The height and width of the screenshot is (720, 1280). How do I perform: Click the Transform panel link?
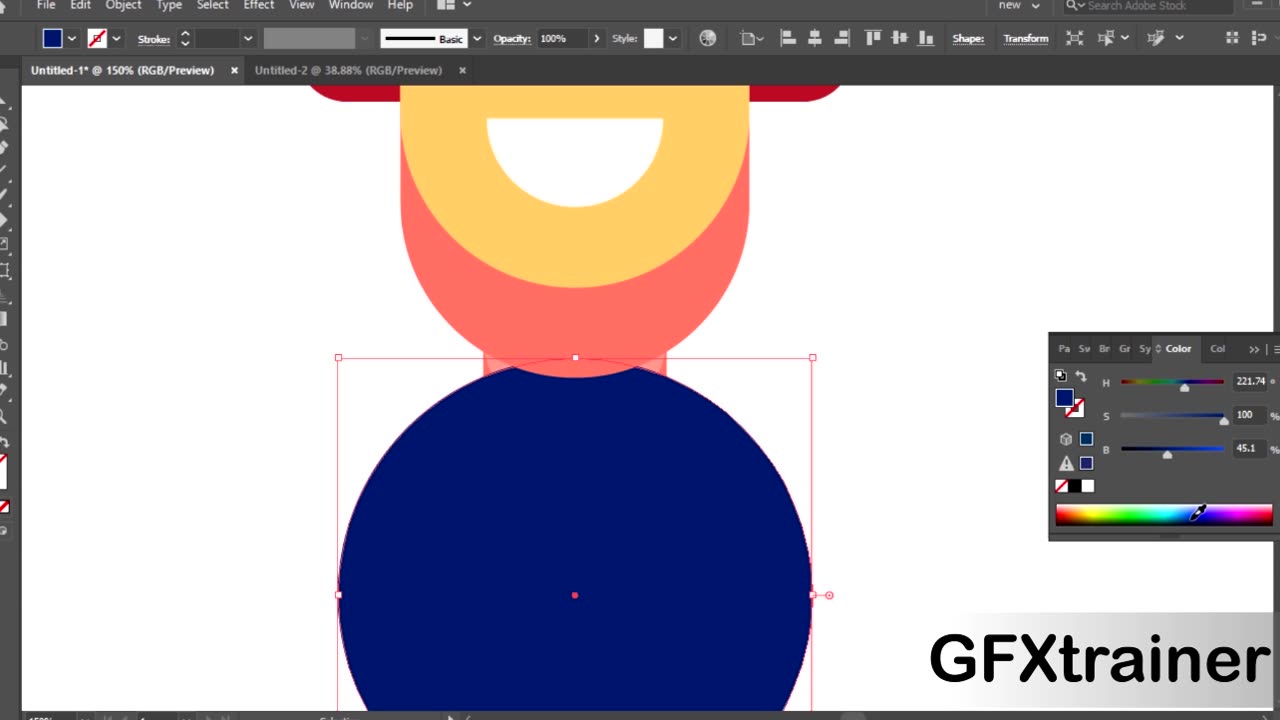click(x=1026, y=39)
